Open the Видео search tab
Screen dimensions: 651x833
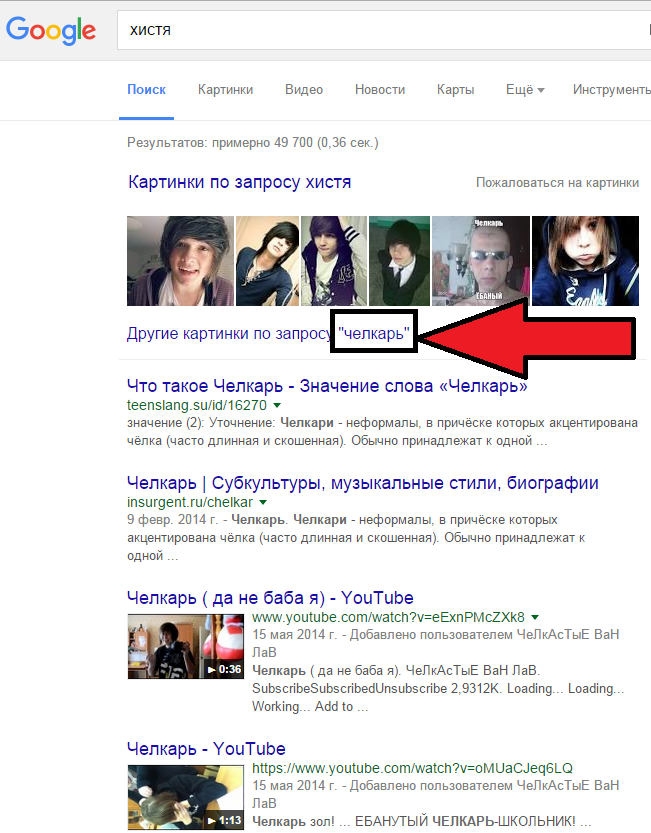(x=304, y=90)
